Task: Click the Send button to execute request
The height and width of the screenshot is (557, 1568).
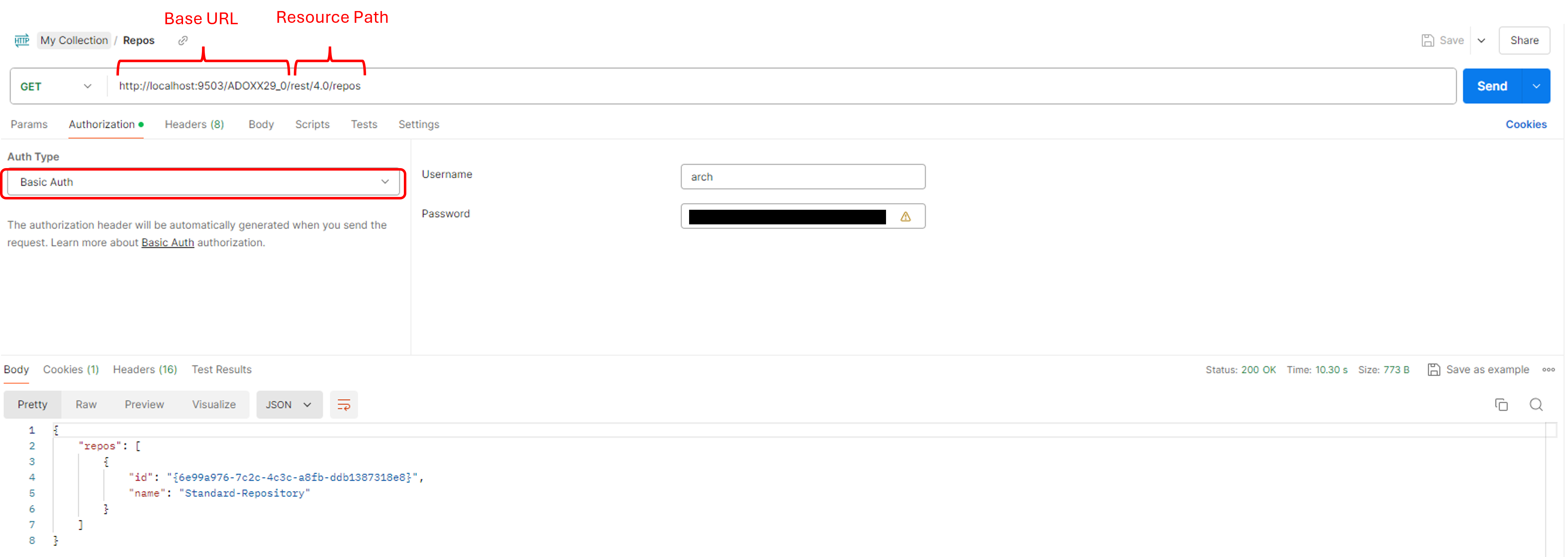Action: (1492, 85)
